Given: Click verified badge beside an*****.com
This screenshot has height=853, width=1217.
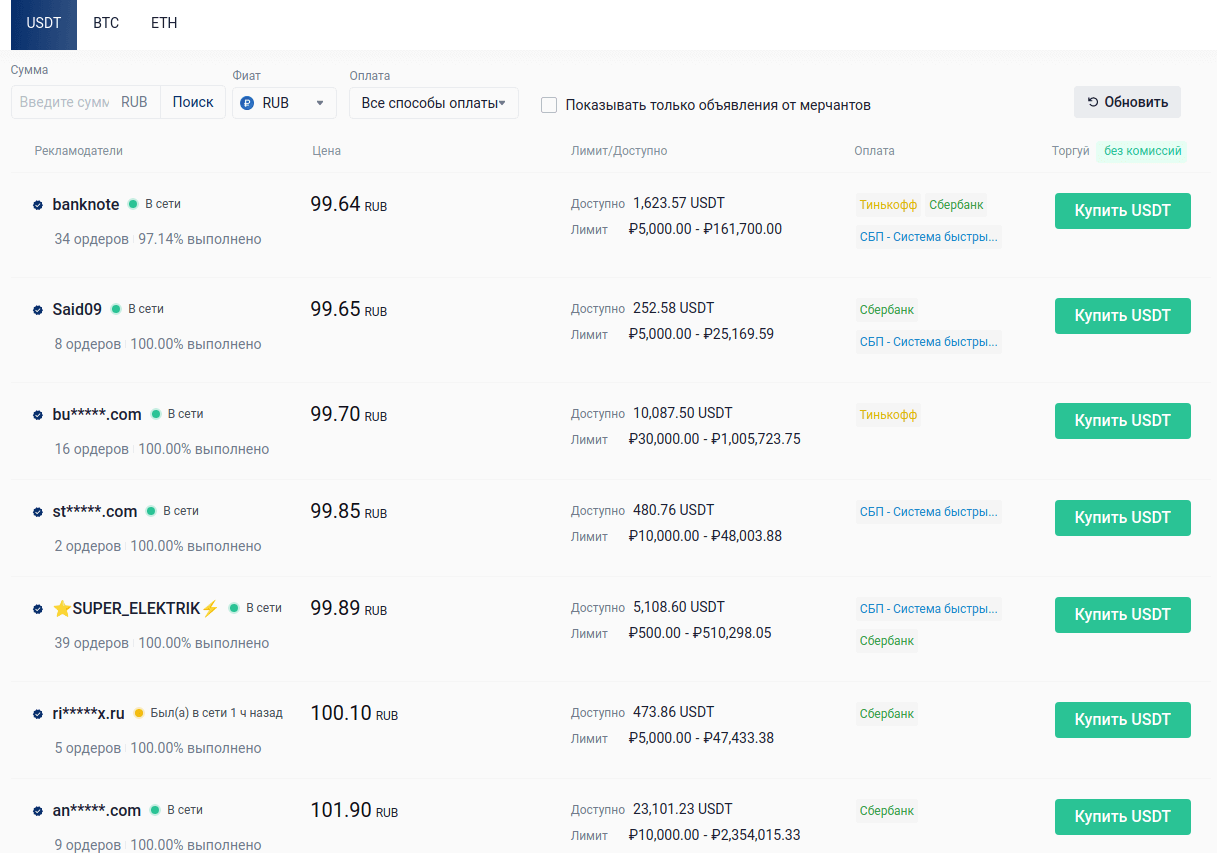Looking at the screenshot, I should click(x=38, y=811).
